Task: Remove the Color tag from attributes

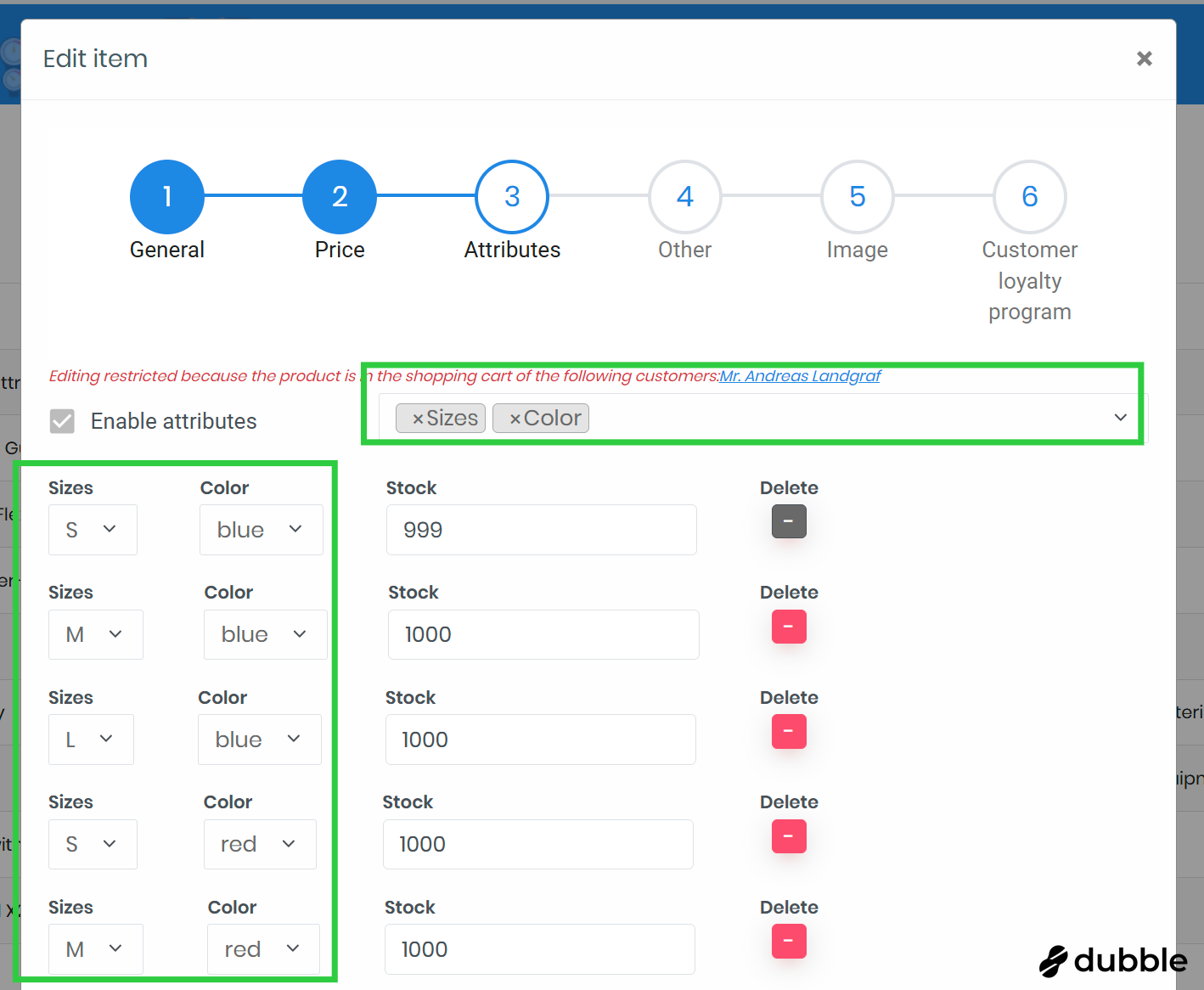Action: 515,419
